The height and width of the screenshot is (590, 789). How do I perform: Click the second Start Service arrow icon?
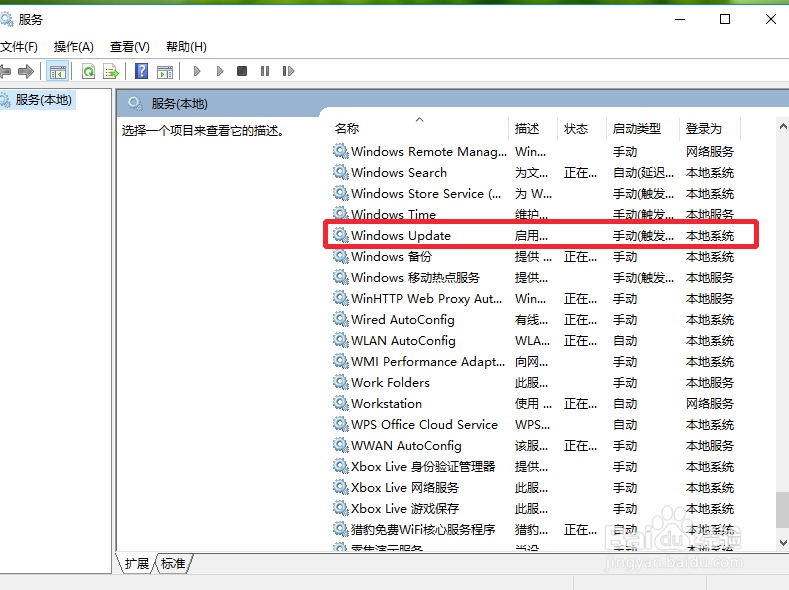coord(220,71)
